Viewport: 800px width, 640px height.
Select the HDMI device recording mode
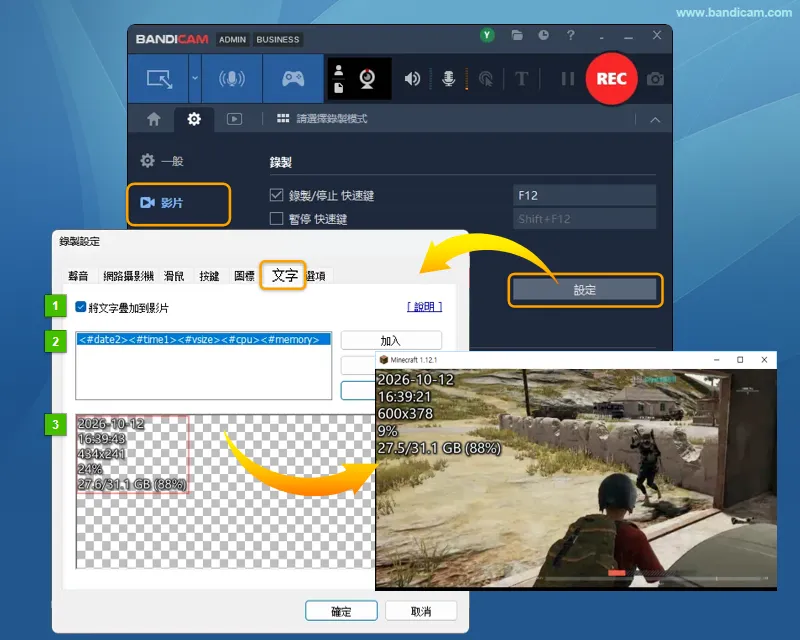tap(232, 79)
